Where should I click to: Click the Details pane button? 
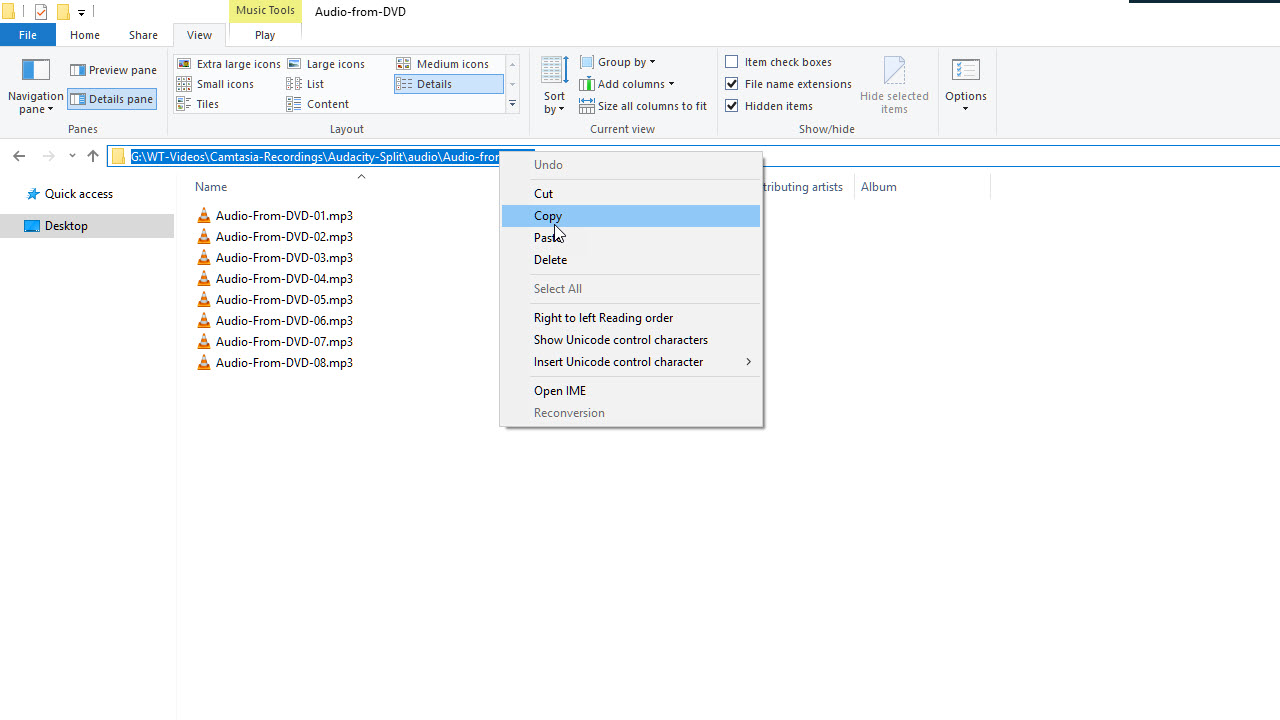111,98
